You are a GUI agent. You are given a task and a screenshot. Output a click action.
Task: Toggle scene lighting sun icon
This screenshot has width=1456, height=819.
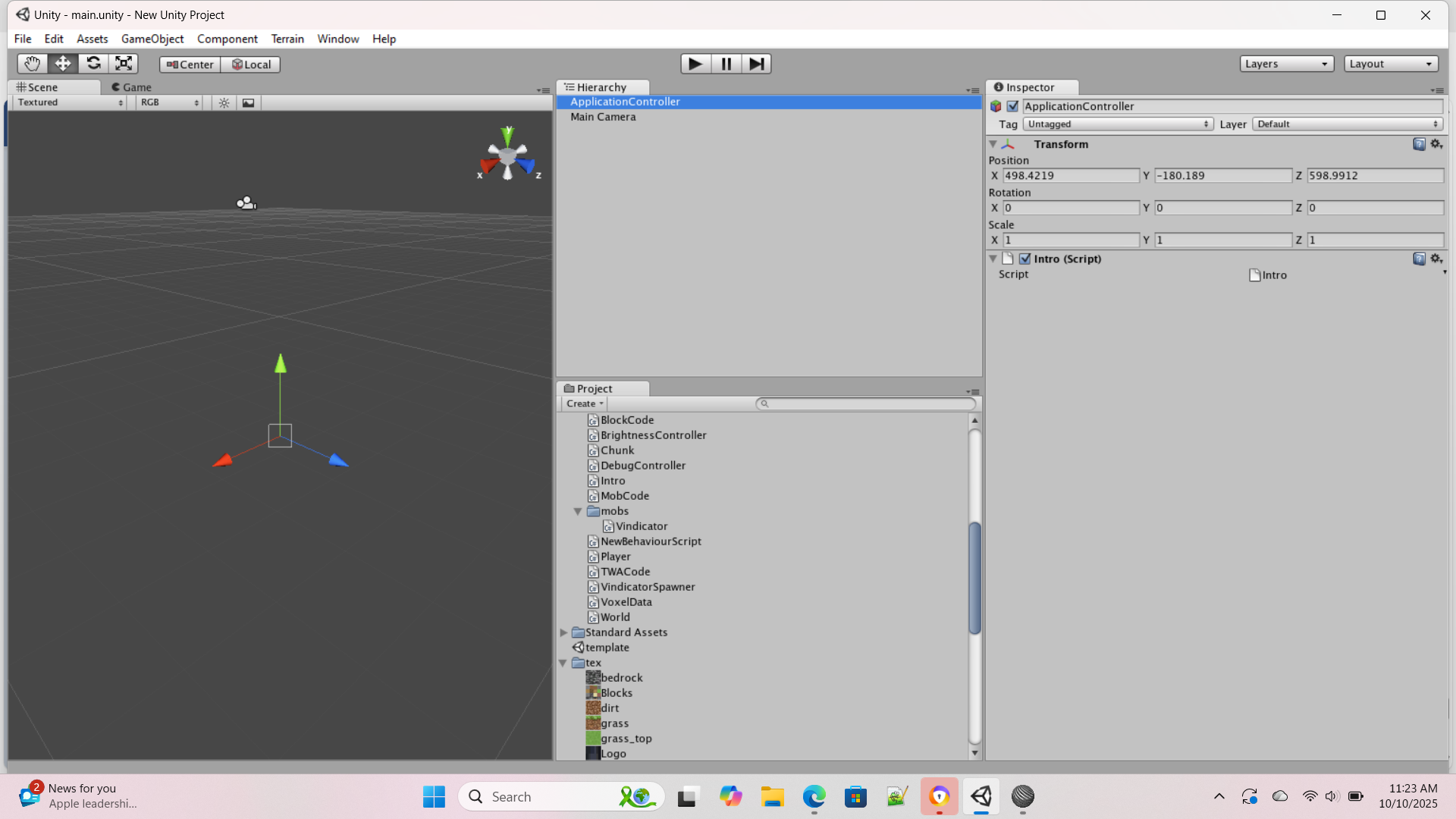(x=224, y=102)
